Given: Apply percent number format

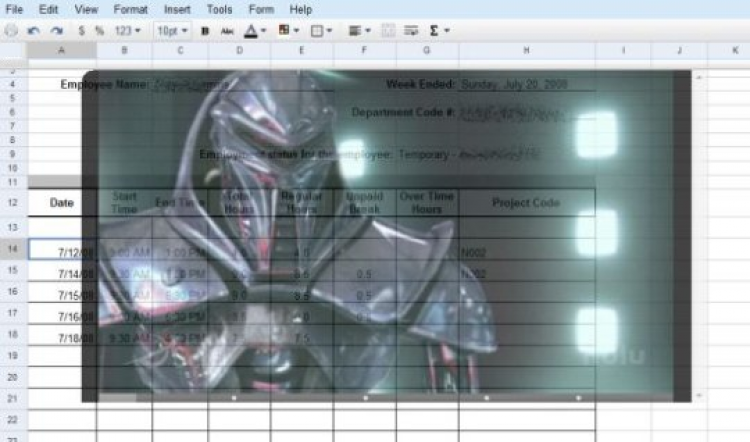Looking at the screenshot, I should tap(99, 31).
